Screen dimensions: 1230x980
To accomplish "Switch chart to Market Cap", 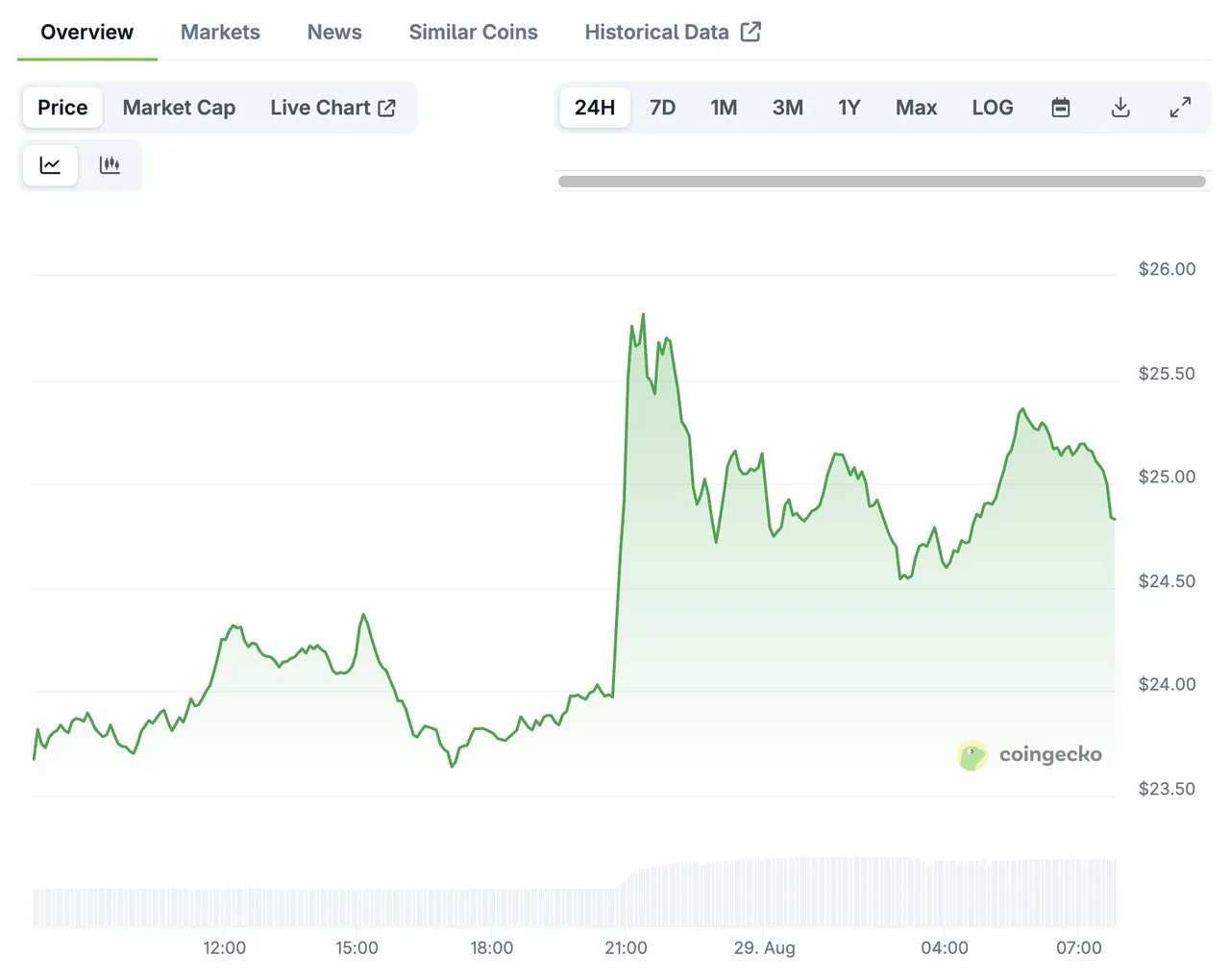I will point(179,108).
